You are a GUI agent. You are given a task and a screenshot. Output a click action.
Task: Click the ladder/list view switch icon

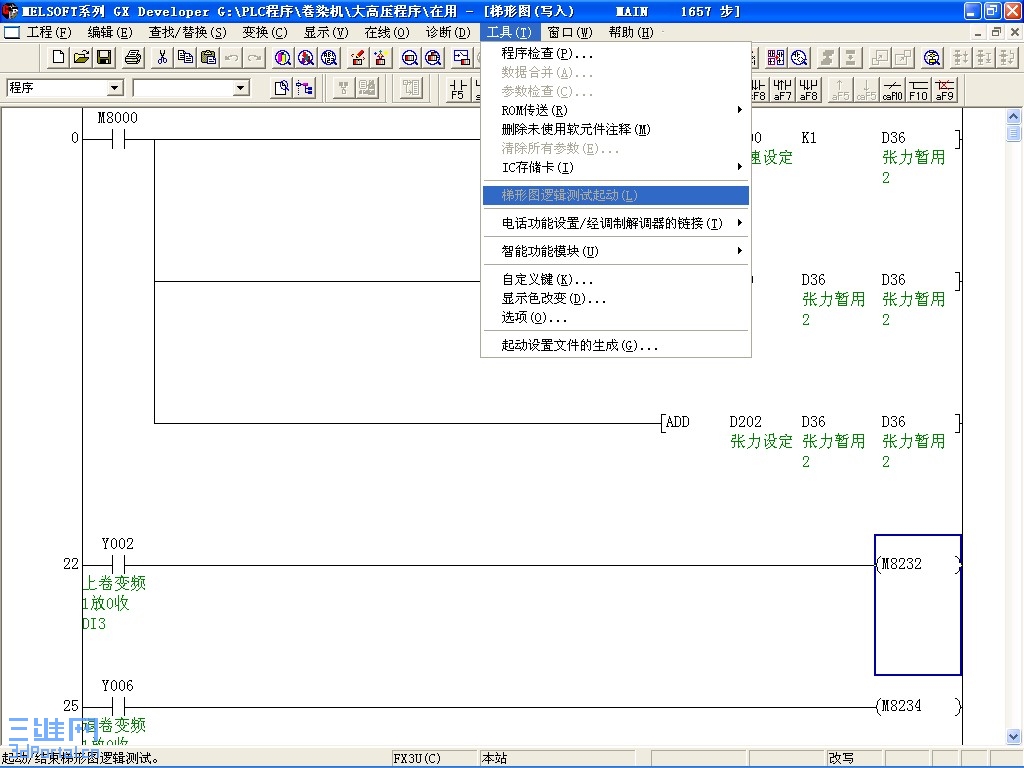tap(776, 57)
